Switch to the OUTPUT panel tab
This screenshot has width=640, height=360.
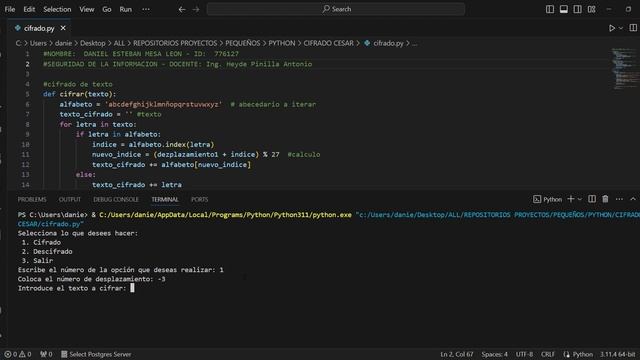(70, 199)
